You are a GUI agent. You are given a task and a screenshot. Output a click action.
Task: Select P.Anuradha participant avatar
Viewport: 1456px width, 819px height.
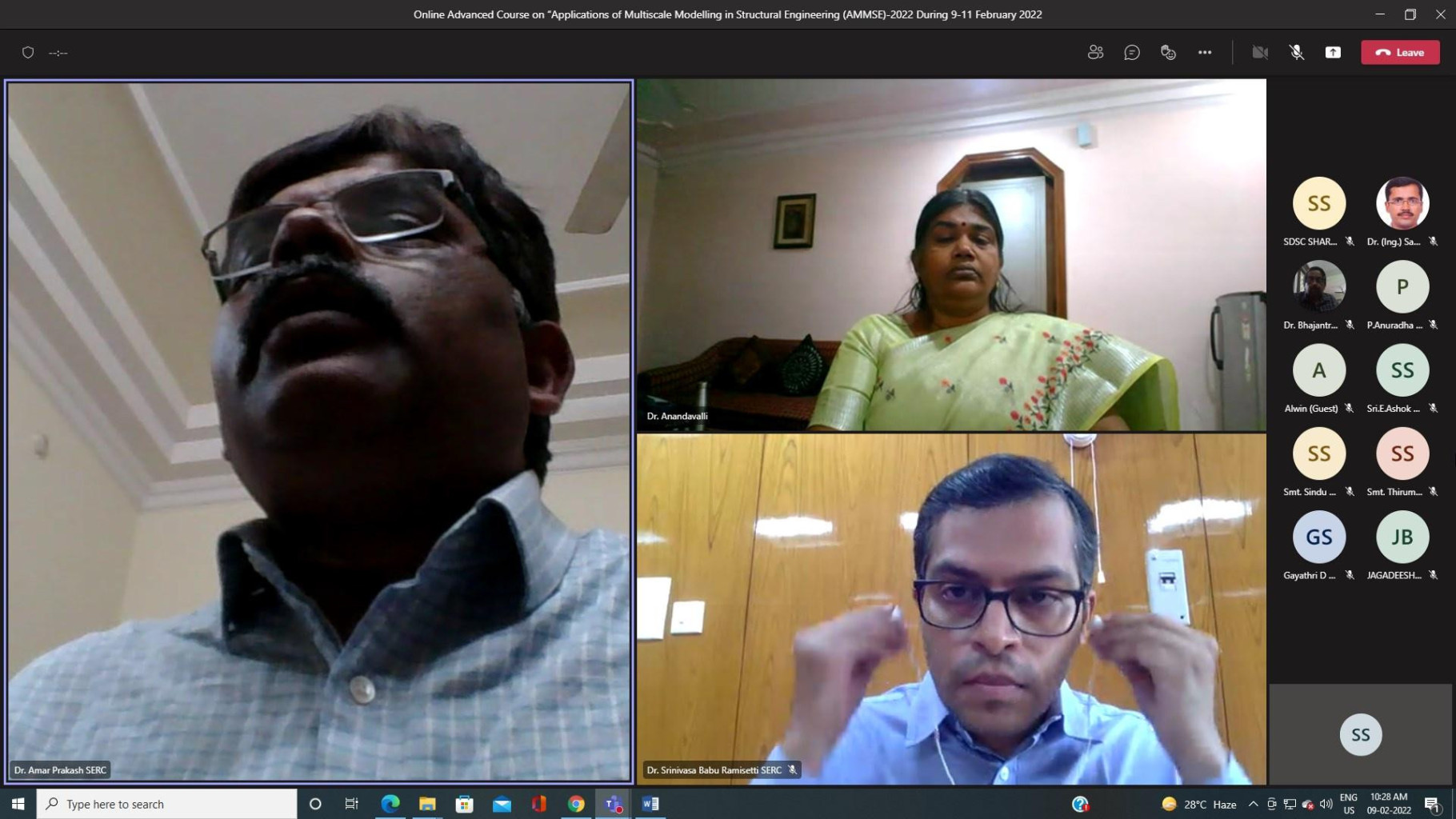click(x=1402, y=286)
